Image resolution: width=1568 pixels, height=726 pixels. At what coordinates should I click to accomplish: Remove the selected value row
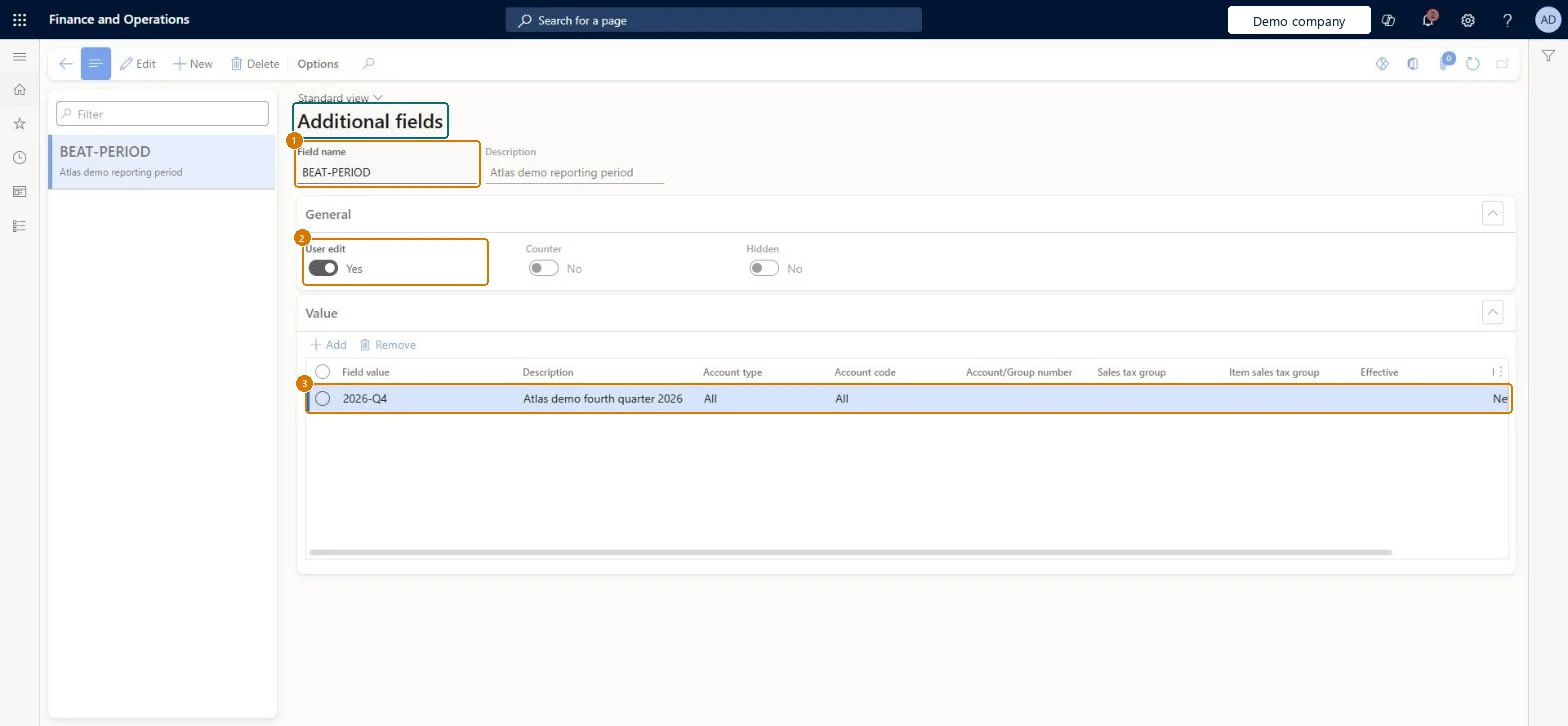coord(388,345)
